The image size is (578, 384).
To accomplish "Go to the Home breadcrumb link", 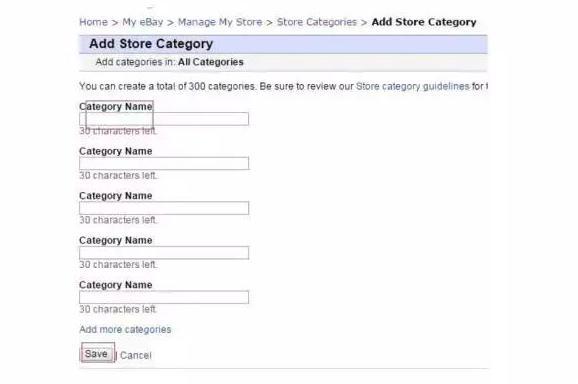I will pos(93,22).
